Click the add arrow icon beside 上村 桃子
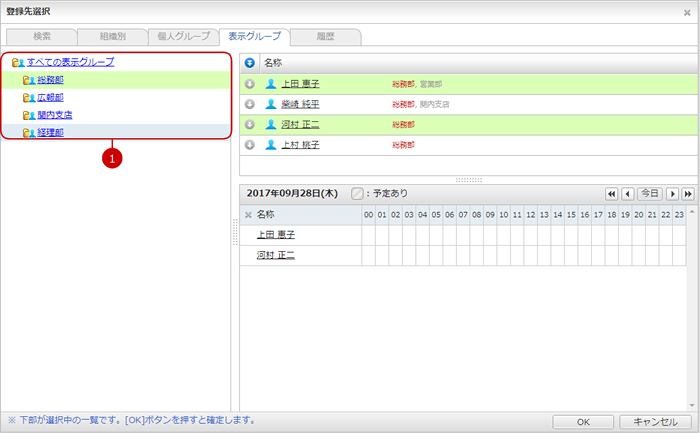The width and height of the screenshot is (700, 433). (249, 145)
